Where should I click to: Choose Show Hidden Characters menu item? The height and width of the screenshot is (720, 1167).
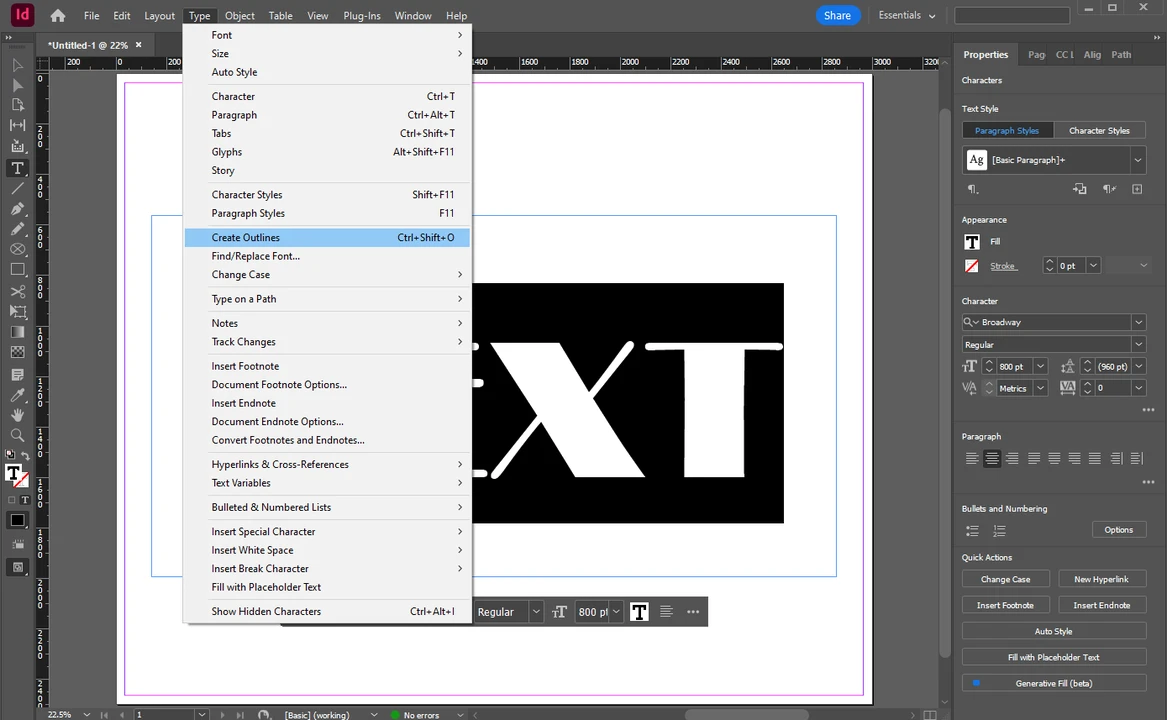pyautogui.click(x=327, y=611)
